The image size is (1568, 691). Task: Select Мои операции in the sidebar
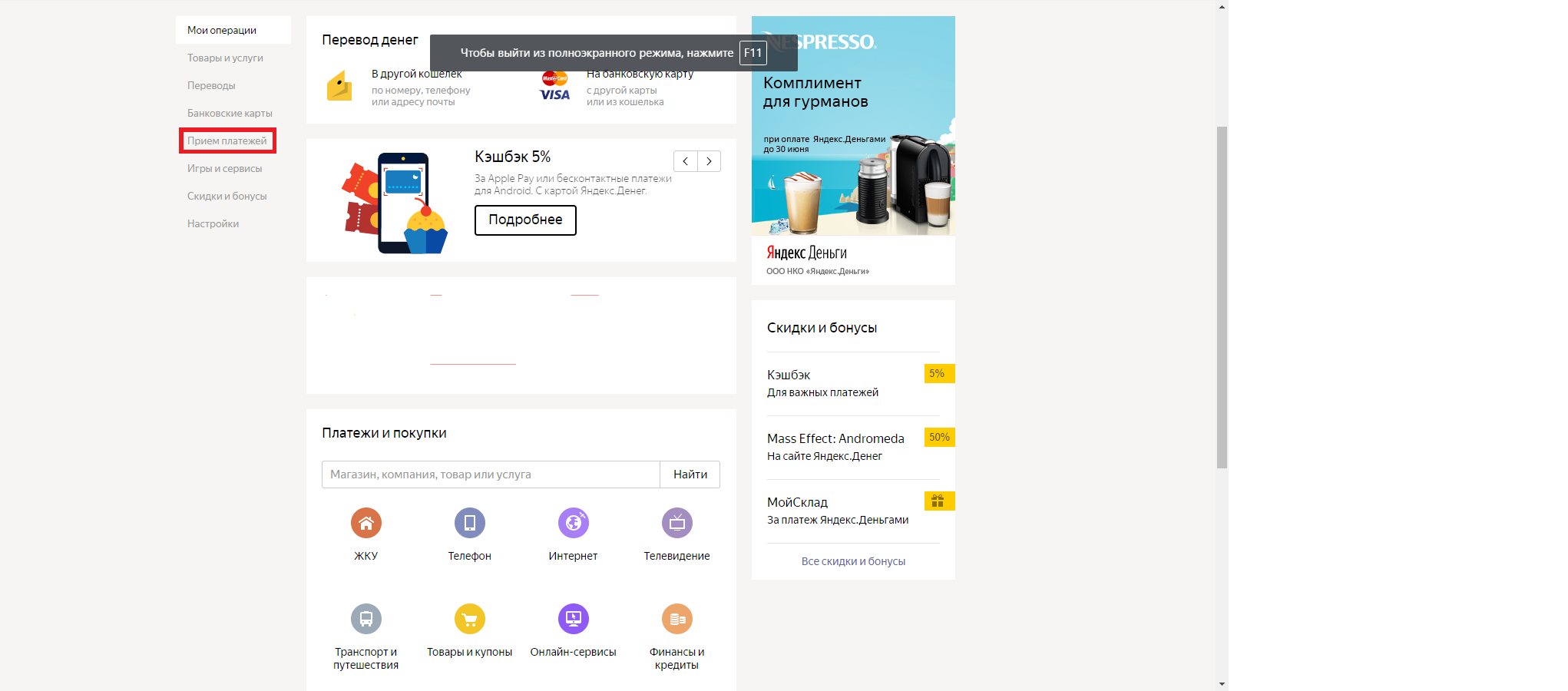pos(233,30)
